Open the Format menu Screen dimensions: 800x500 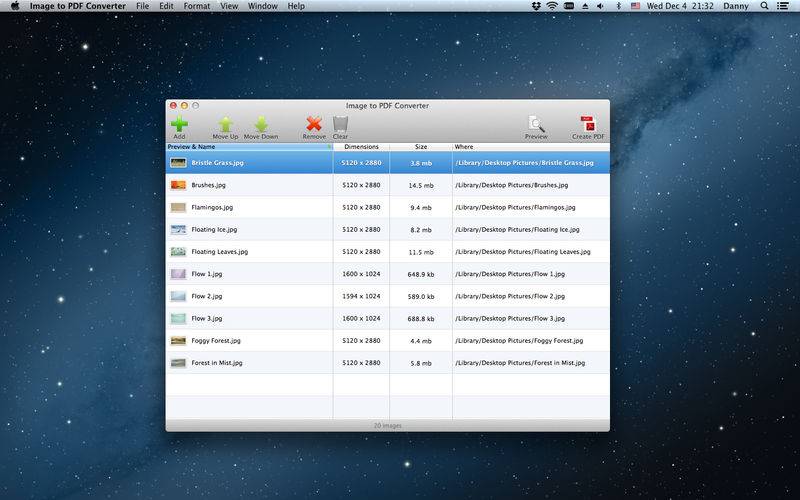pos(196,6)
